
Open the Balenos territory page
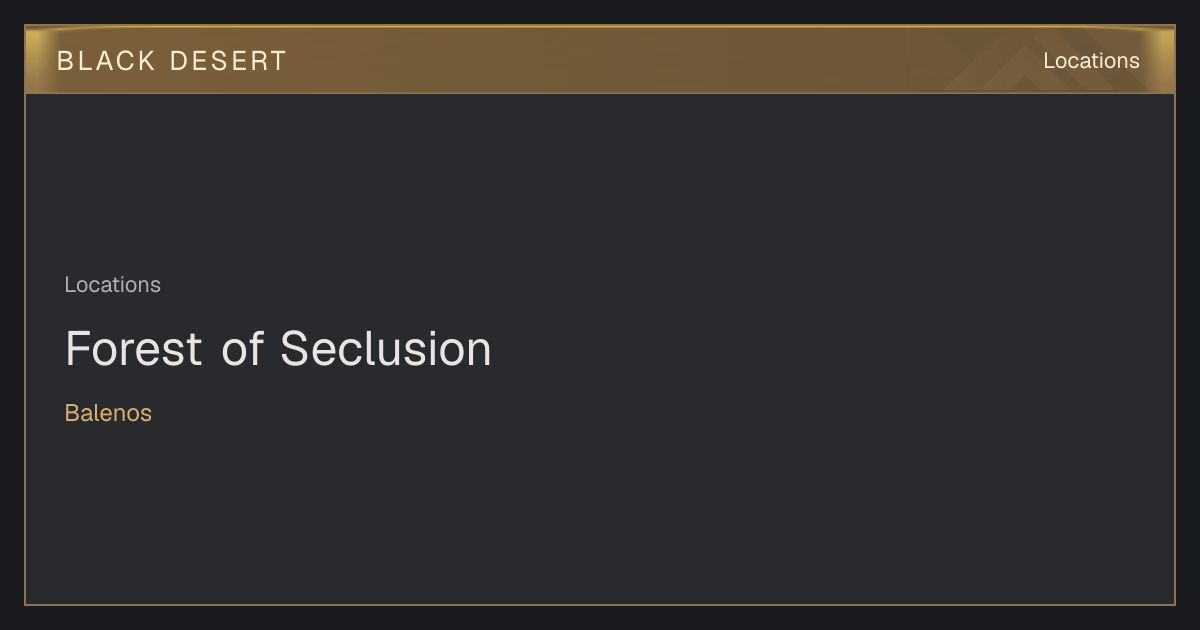coord(108,413)
